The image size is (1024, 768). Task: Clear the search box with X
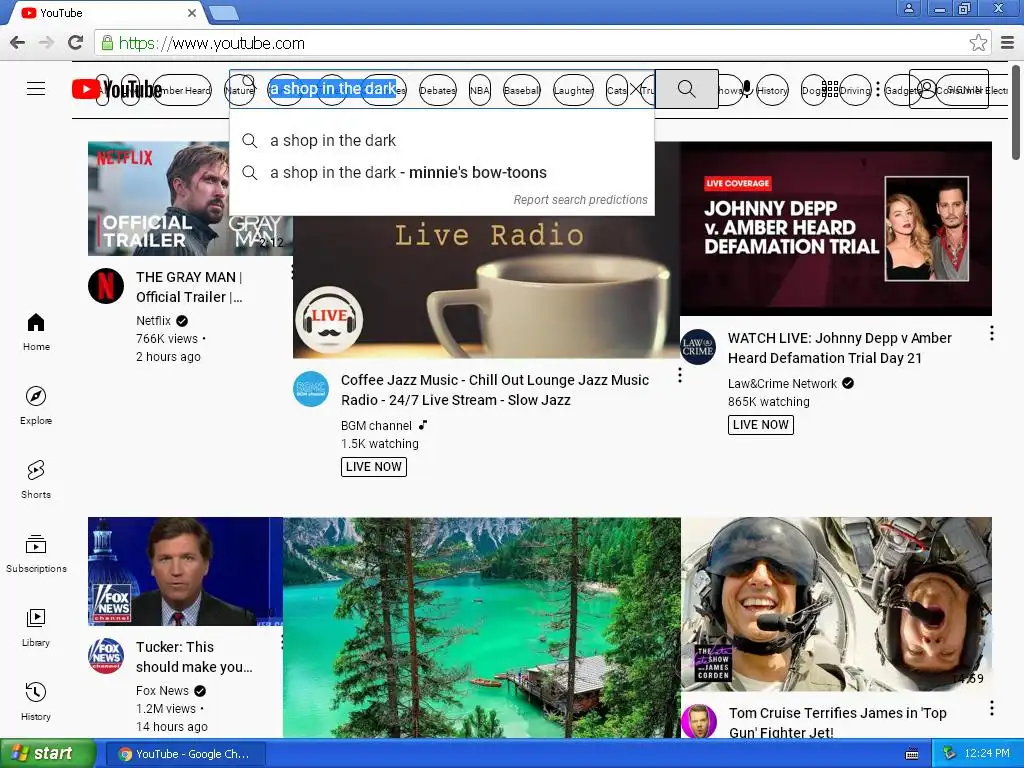click(x=635, y=89)
